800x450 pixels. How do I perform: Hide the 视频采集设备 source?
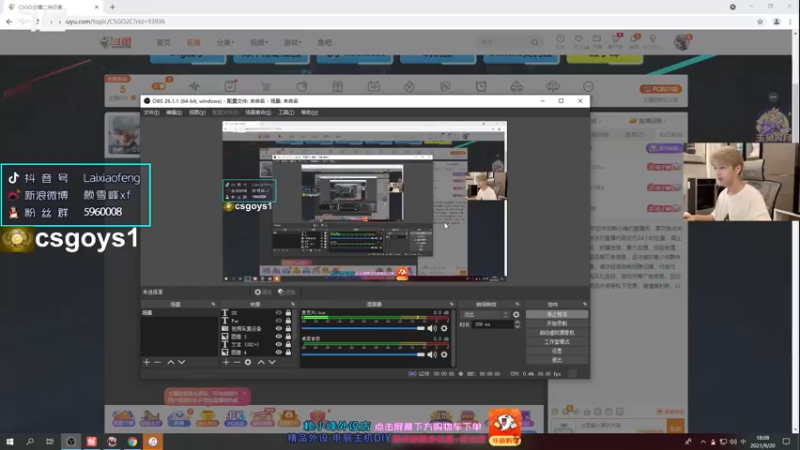coord(279,329)
